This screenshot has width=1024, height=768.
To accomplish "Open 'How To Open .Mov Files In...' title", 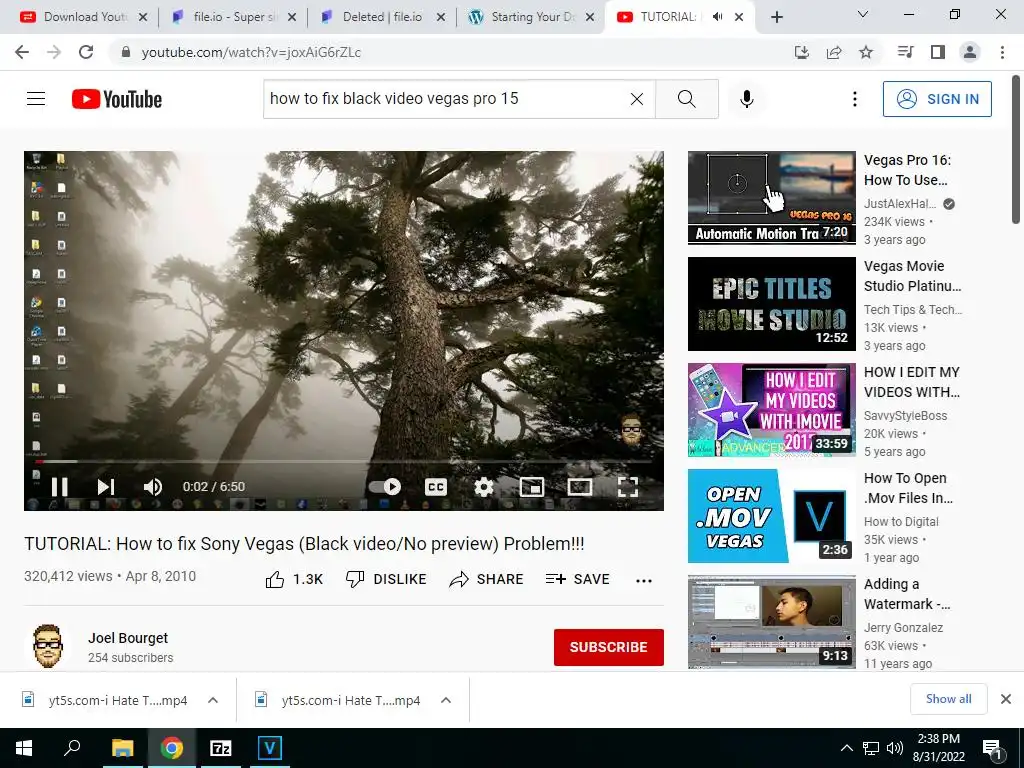I will click(908, 488).
